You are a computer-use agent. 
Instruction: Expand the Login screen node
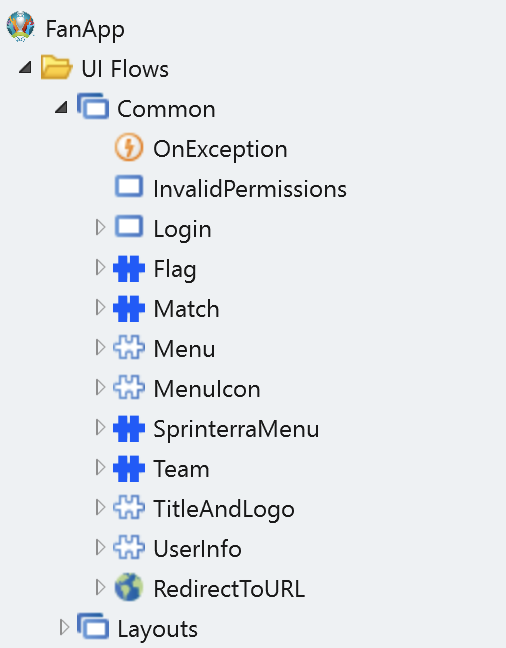100,227
